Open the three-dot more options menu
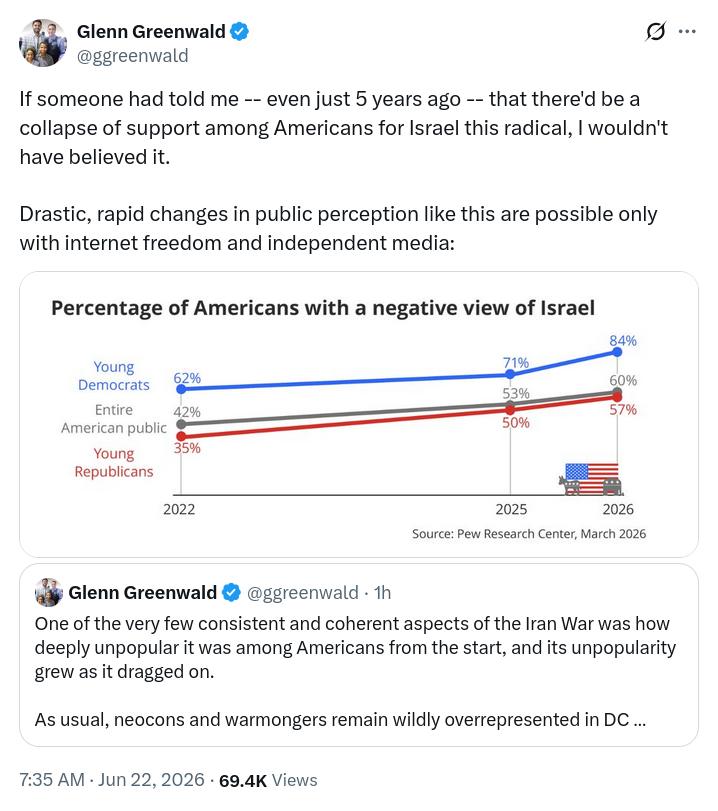This screenshot has height=811, width=718. [687, 32]
